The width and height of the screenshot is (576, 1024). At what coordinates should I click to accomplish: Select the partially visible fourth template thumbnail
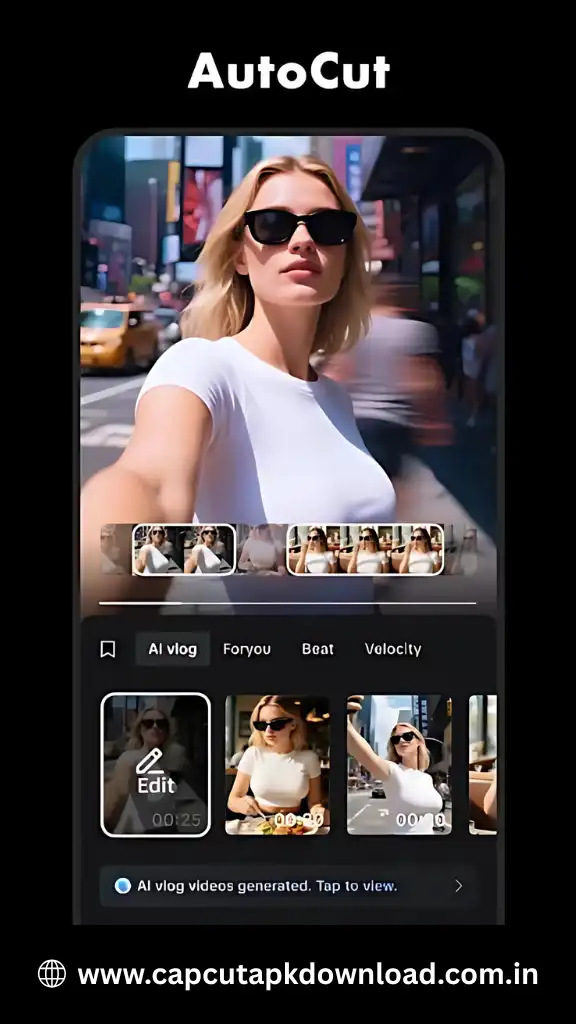483,765
